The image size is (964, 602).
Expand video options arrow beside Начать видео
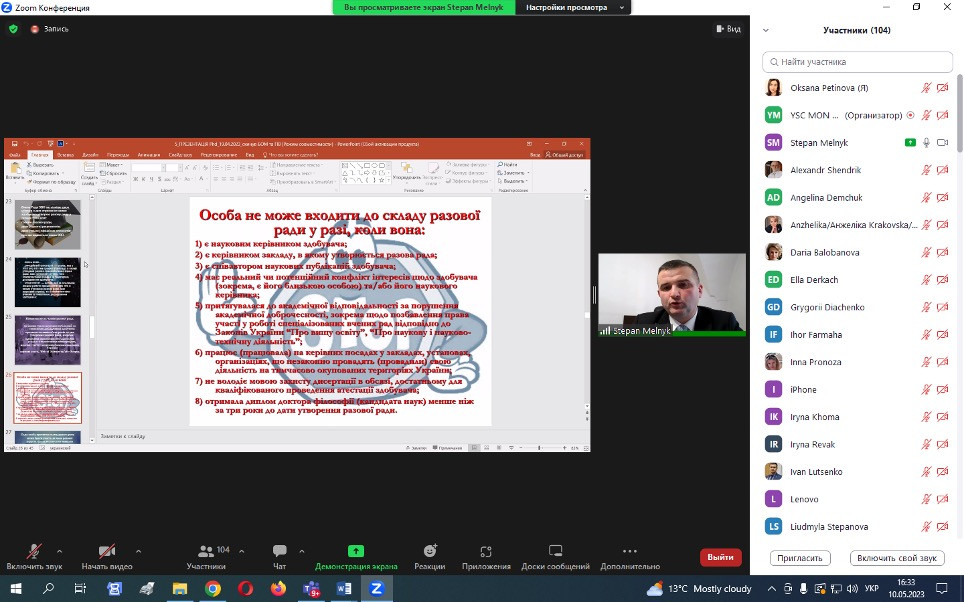pos(138,551)
